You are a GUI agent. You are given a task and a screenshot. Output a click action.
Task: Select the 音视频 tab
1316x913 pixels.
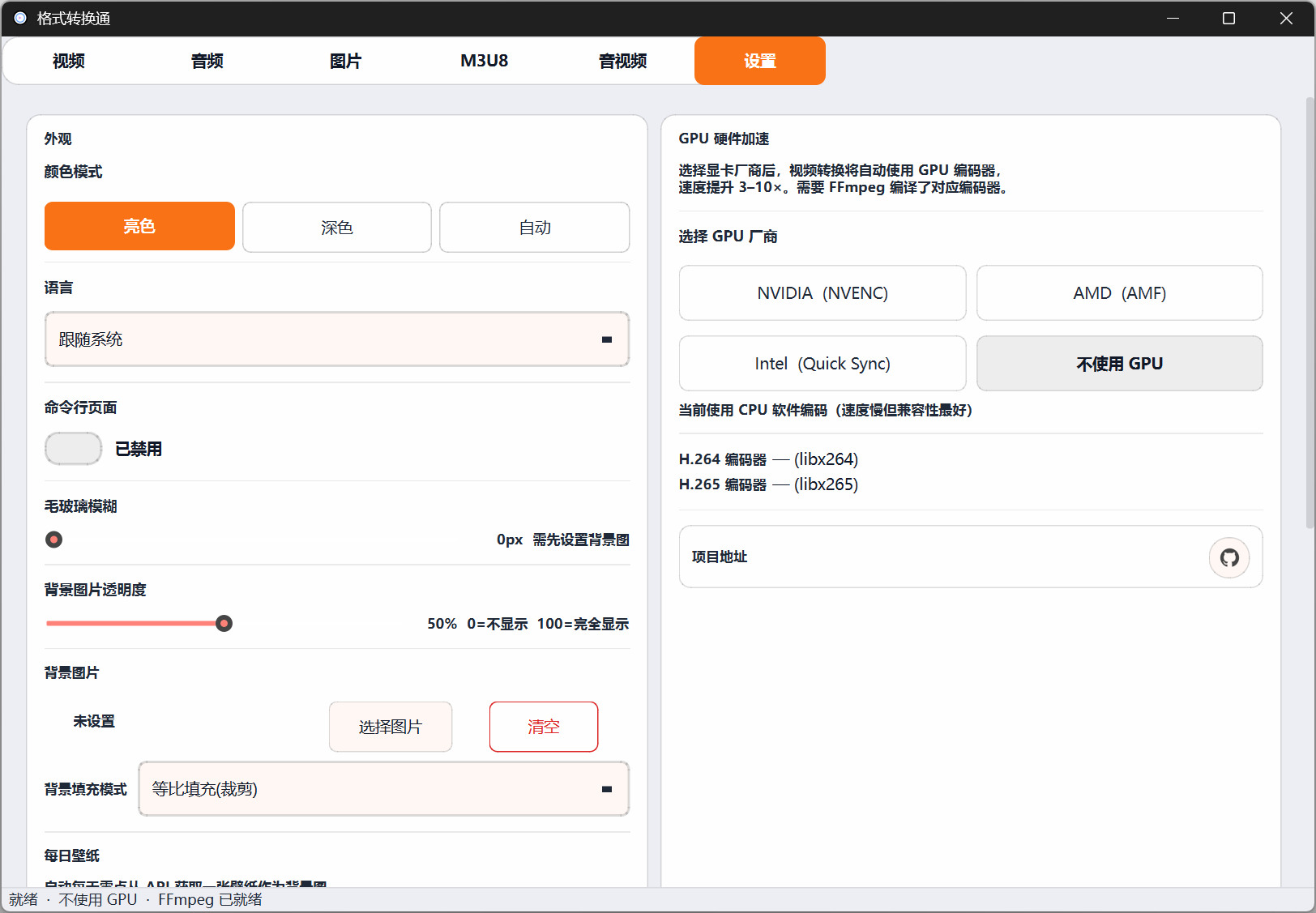[623, 61]
